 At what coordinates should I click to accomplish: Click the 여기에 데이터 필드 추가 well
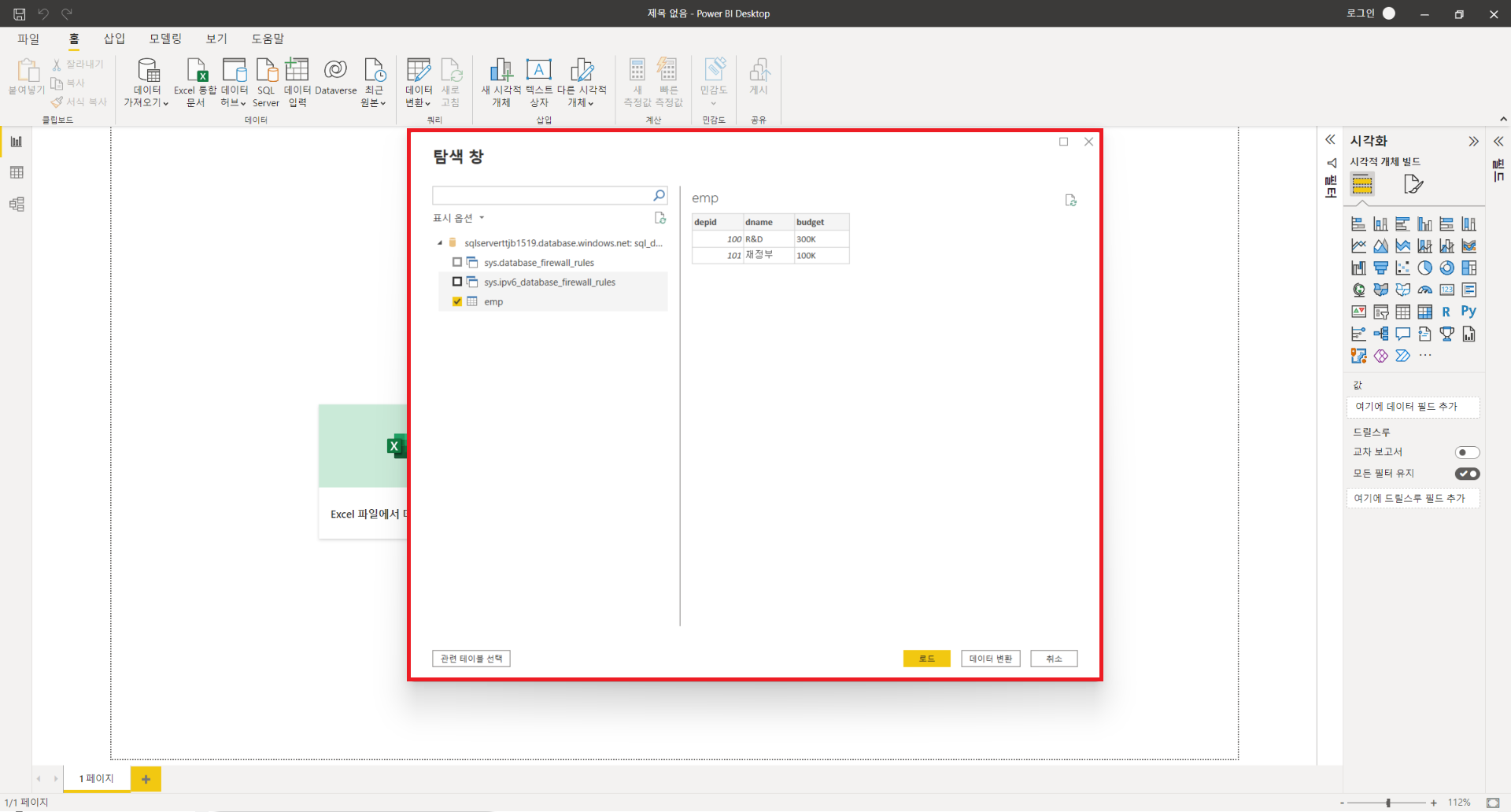pos(1413,407)
